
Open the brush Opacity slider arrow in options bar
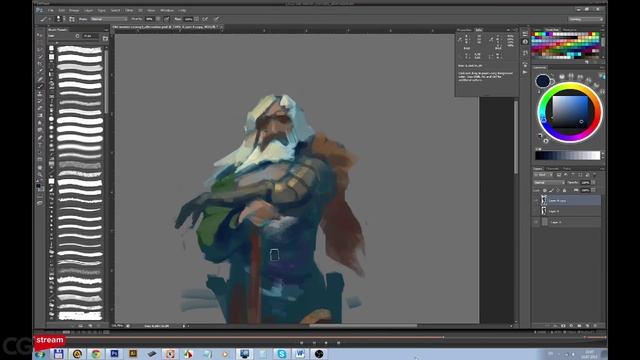pos(158,19)
